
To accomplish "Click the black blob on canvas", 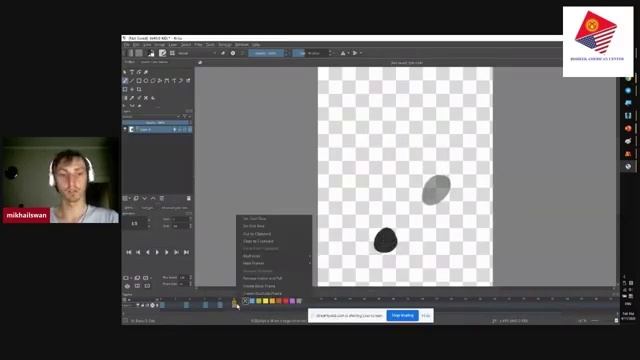I will [385, 240].
